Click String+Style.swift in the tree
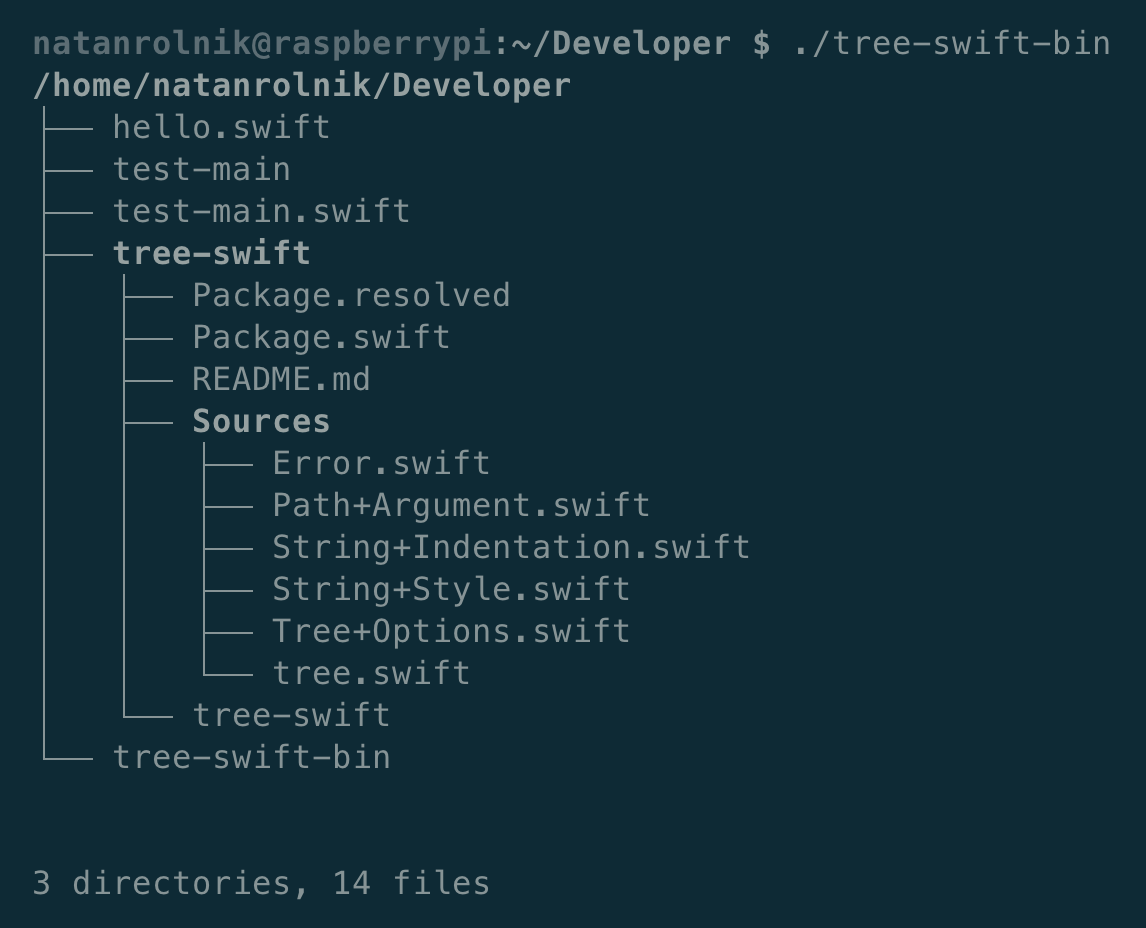 click(x=451, y=590)
